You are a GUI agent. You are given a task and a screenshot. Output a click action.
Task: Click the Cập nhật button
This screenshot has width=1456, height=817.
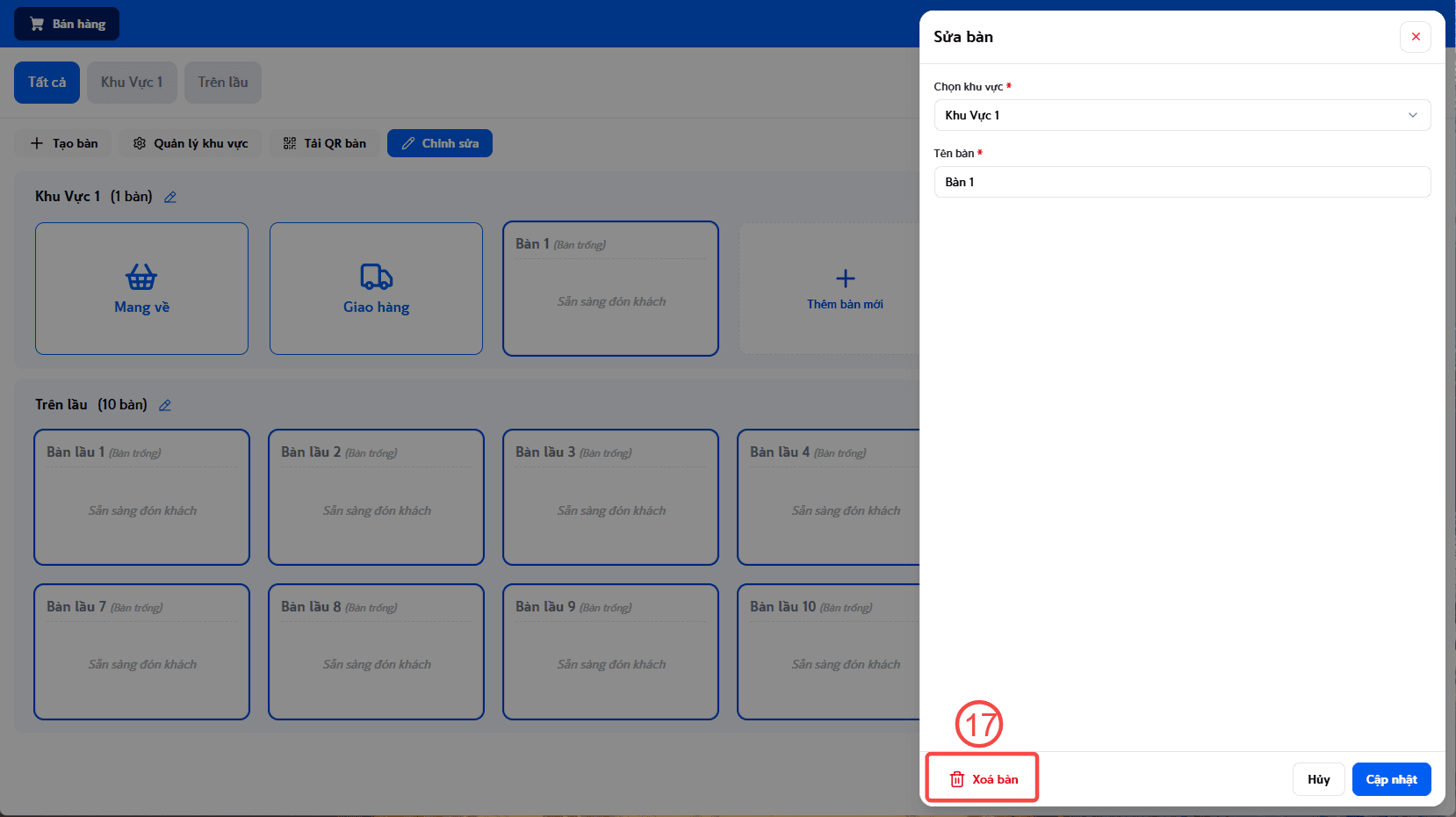click(x=1391, y=779)
